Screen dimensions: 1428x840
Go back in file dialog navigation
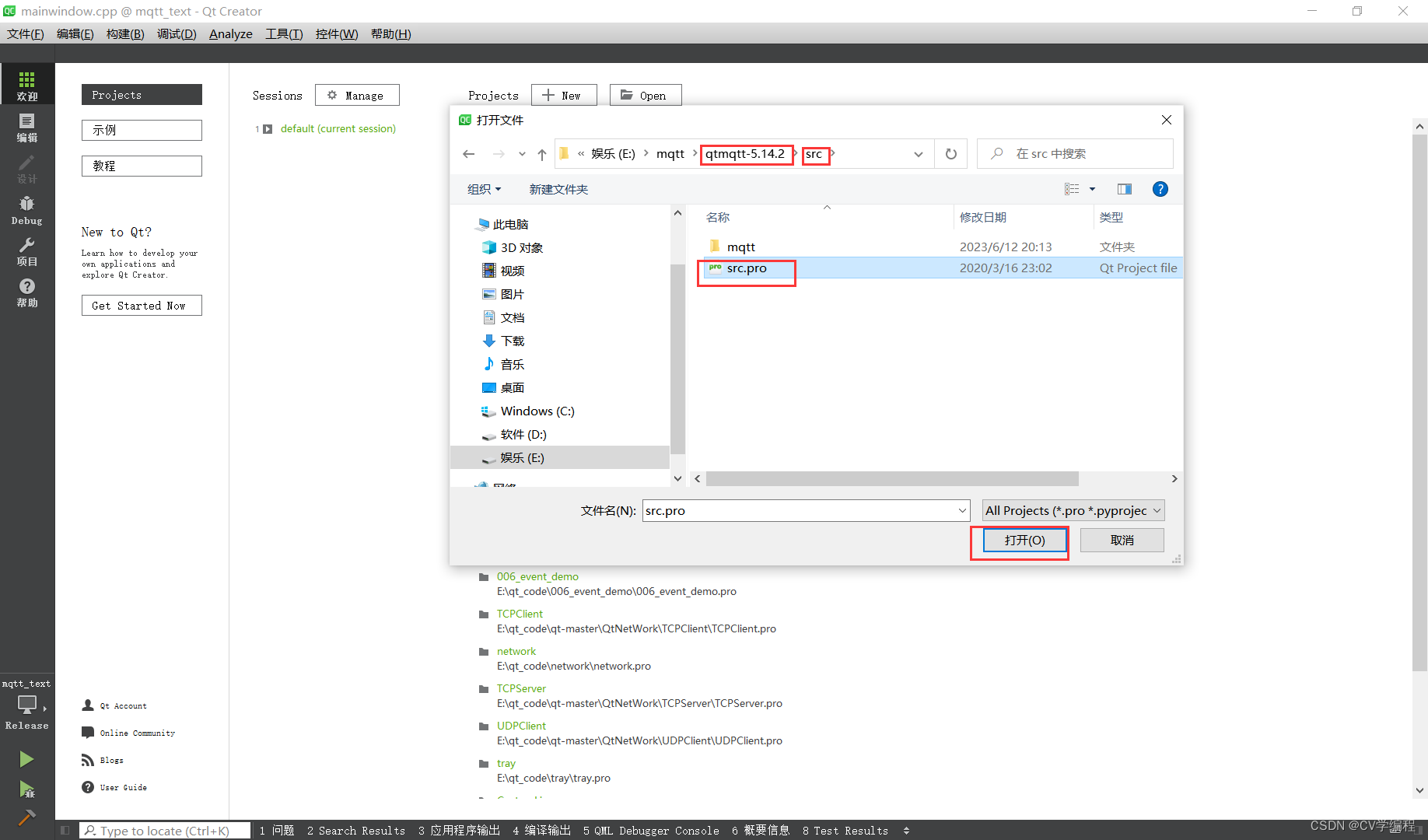(468, 154)
